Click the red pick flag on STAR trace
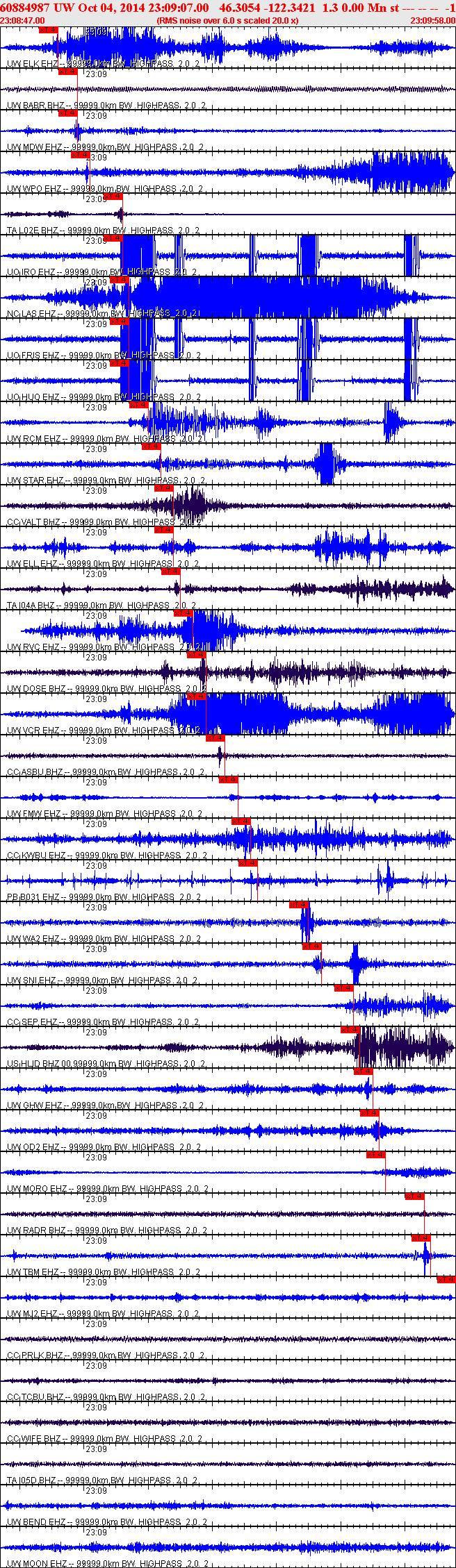Viewport: 456px width, 1568px height. click(x=151, y=447)
